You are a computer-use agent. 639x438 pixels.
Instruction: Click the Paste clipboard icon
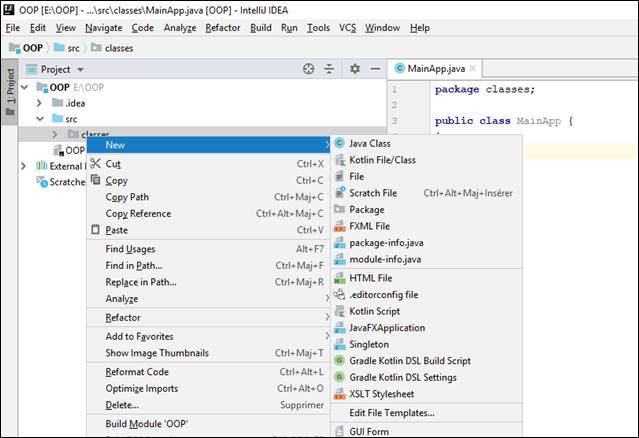(x=95, y=229)
